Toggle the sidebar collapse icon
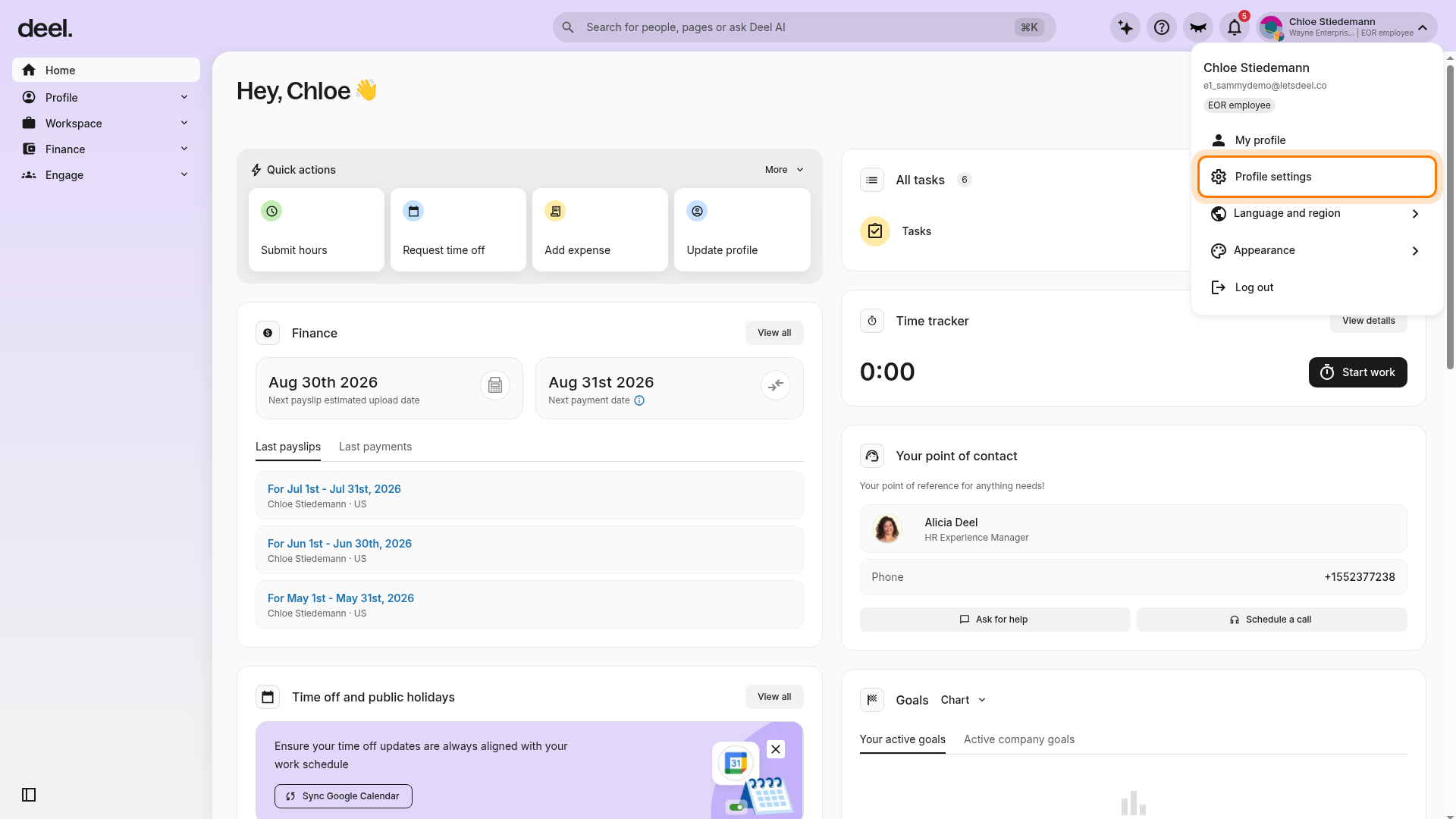The image size is (1456, 819). click(x=29, y=795)
